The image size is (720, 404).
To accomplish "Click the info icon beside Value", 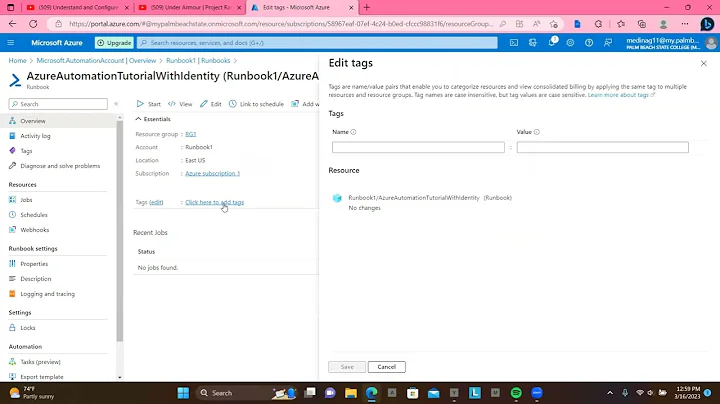I will [x=537, y=132].
